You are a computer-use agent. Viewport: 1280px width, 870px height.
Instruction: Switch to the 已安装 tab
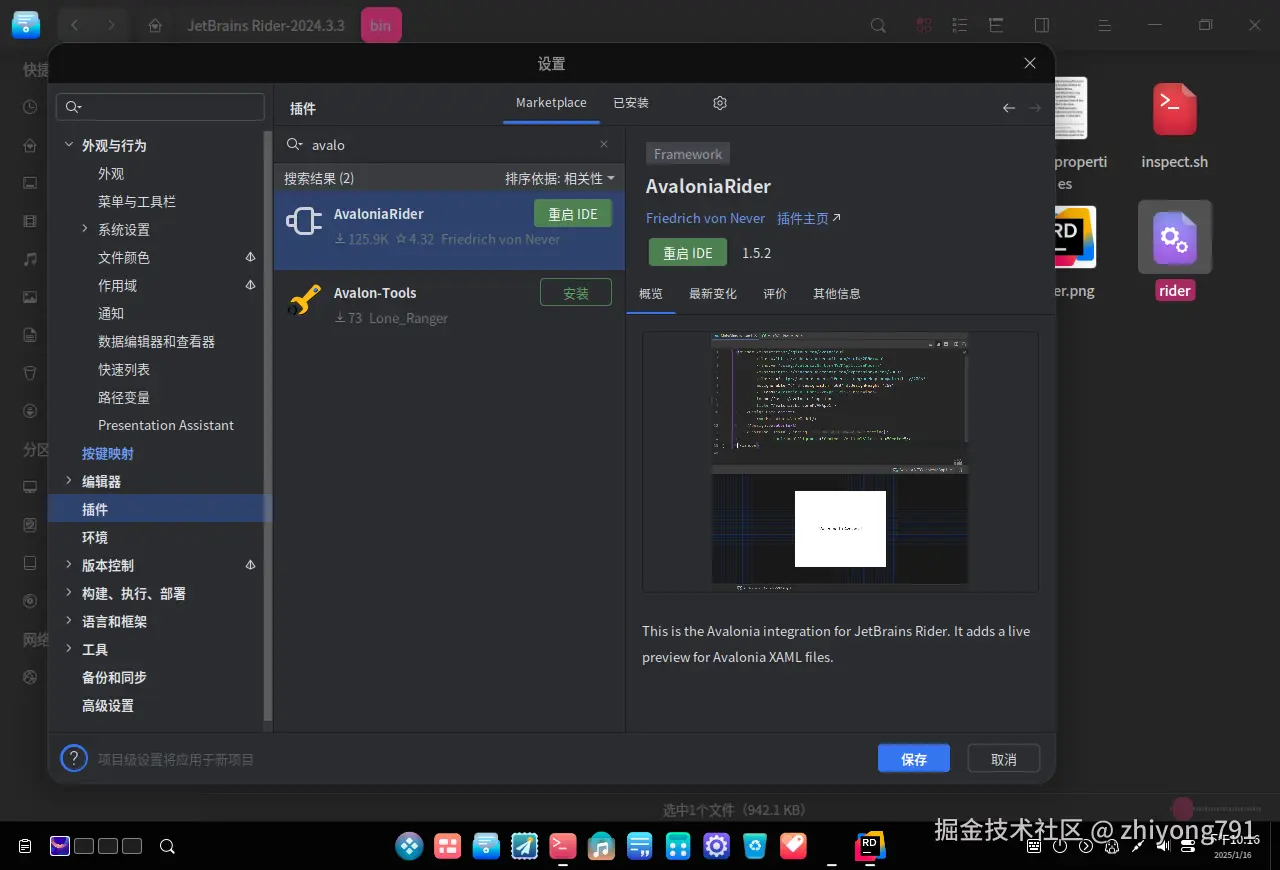631,103
